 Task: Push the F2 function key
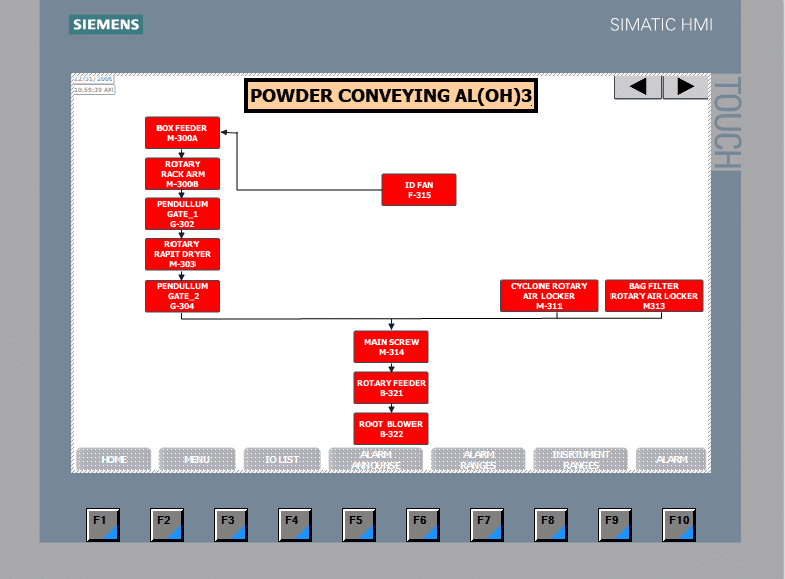pyautogui.click(x=167, y=525)
